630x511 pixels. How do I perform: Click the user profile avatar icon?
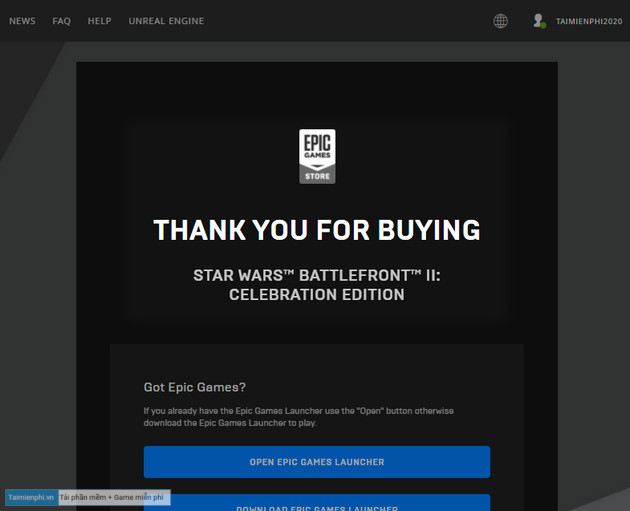point(539,21)
